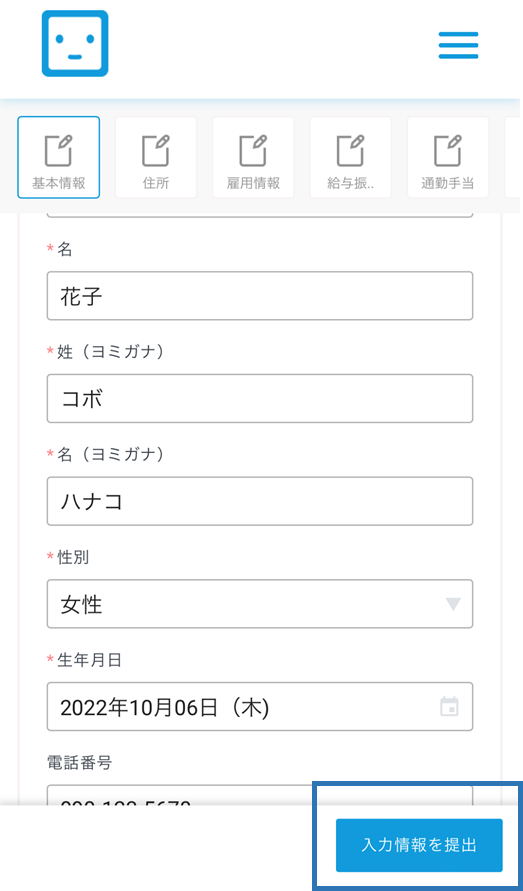This screenshot has height=891, width=523.
Task: Click the 生年月日 field label
Action: pos(89,660)
